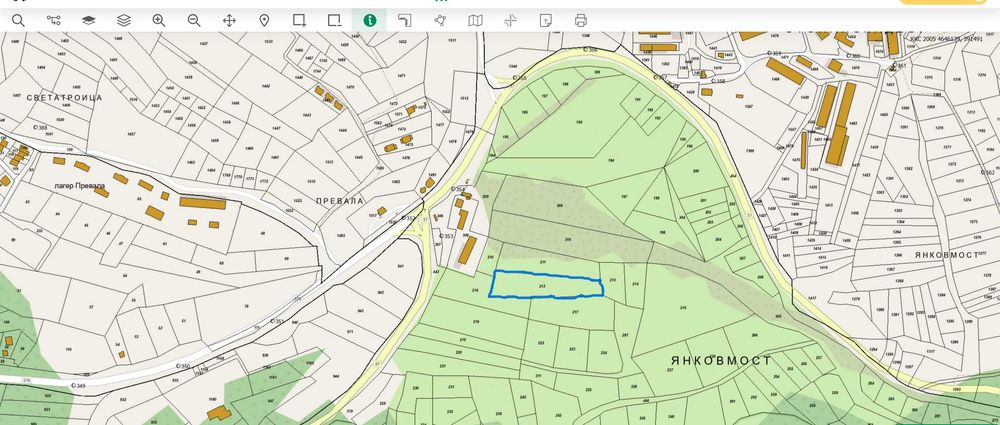Click the geodetic point 349 marker
This screenshot has width=1000, height=425.
(x=78, y=386)
